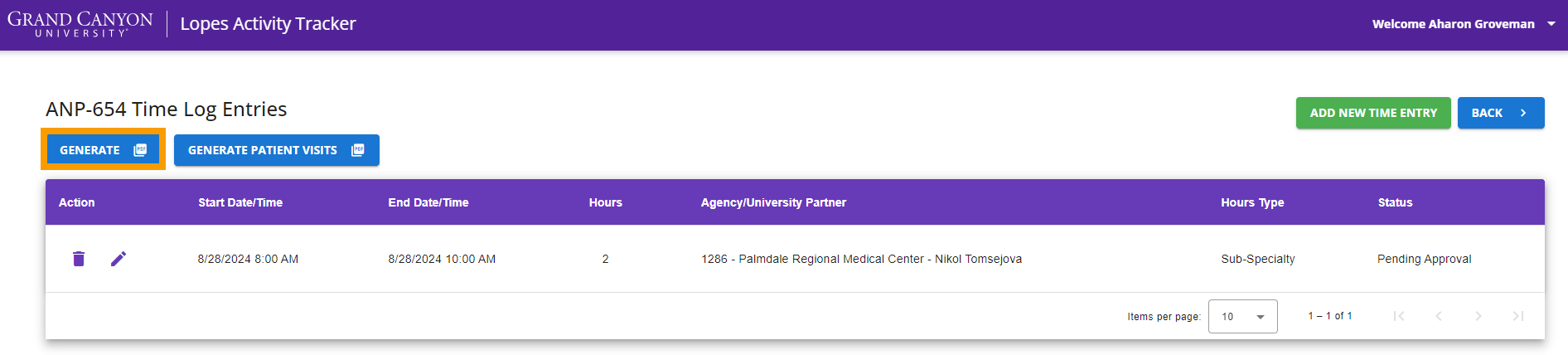Expand the Welcome Aharon Groveman user menu
The height and width of the screenshot is (355, 1568).
point(1464,24)
